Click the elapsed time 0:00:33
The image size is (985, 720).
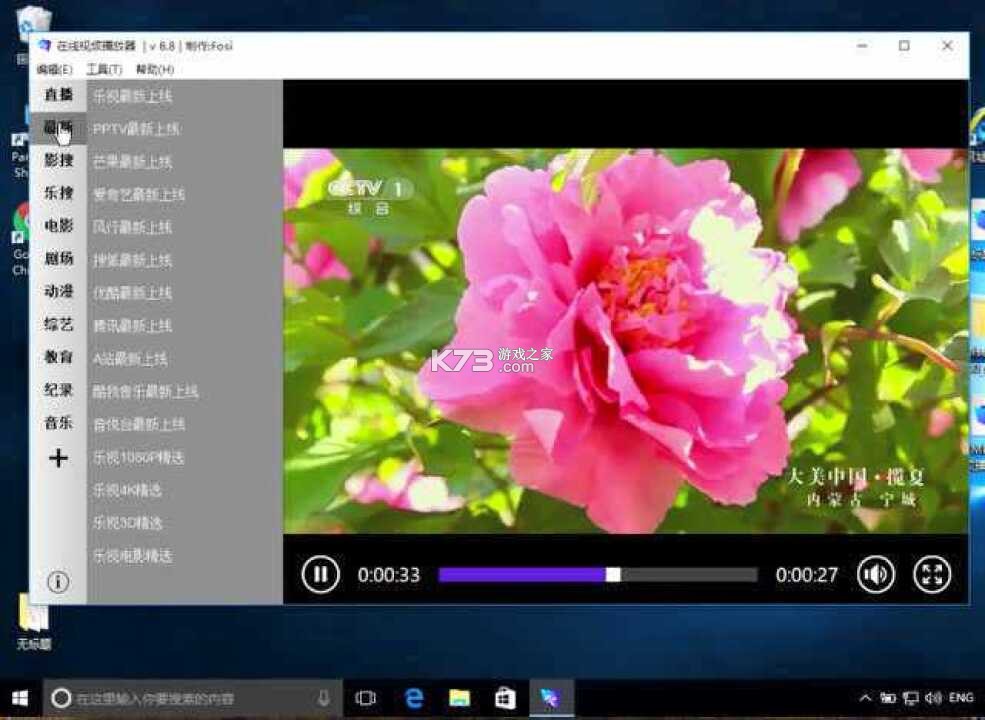click(x=389, y=575)
